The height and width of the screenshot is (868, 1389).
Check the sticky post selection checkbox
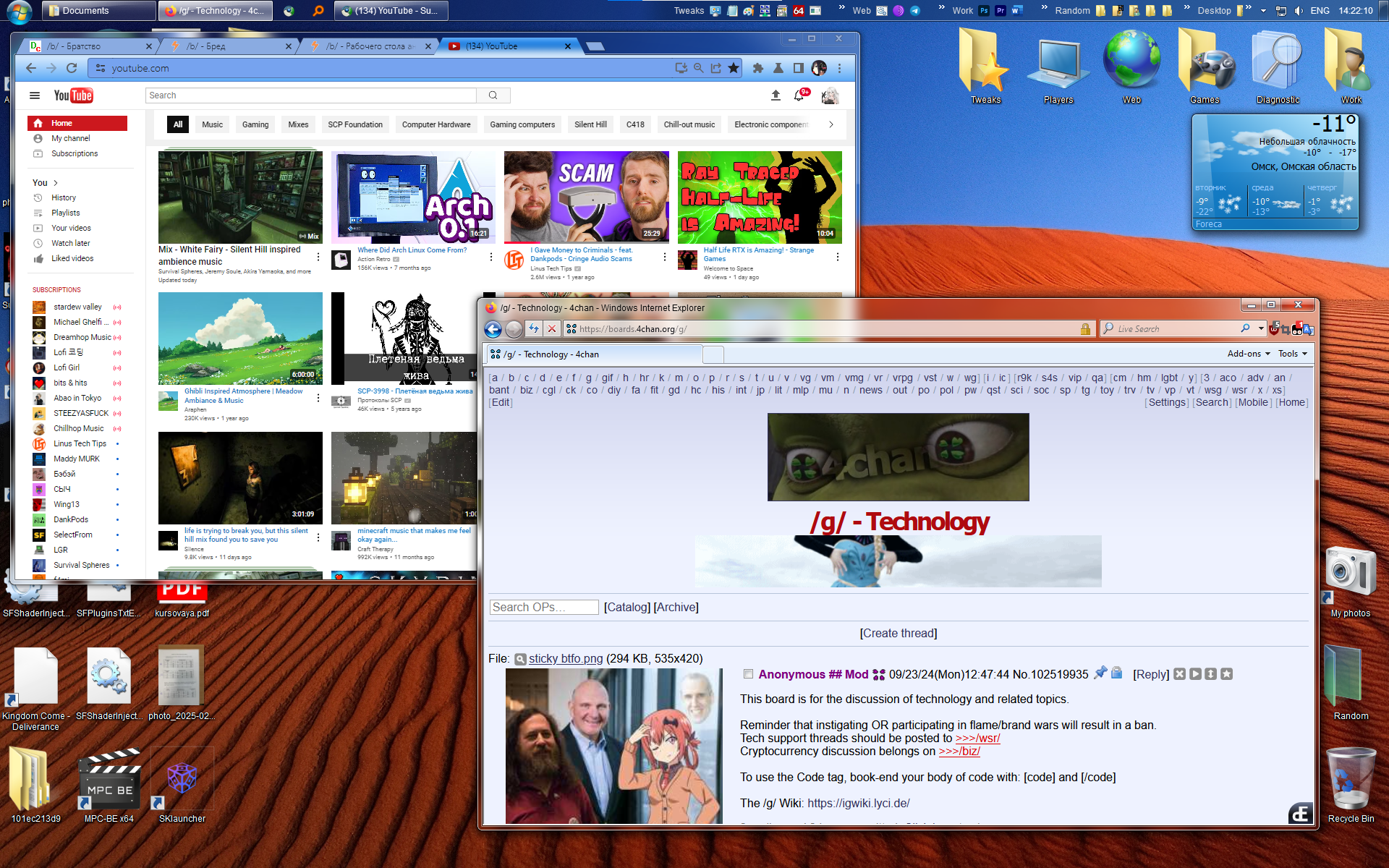click(x=748, y=674)
